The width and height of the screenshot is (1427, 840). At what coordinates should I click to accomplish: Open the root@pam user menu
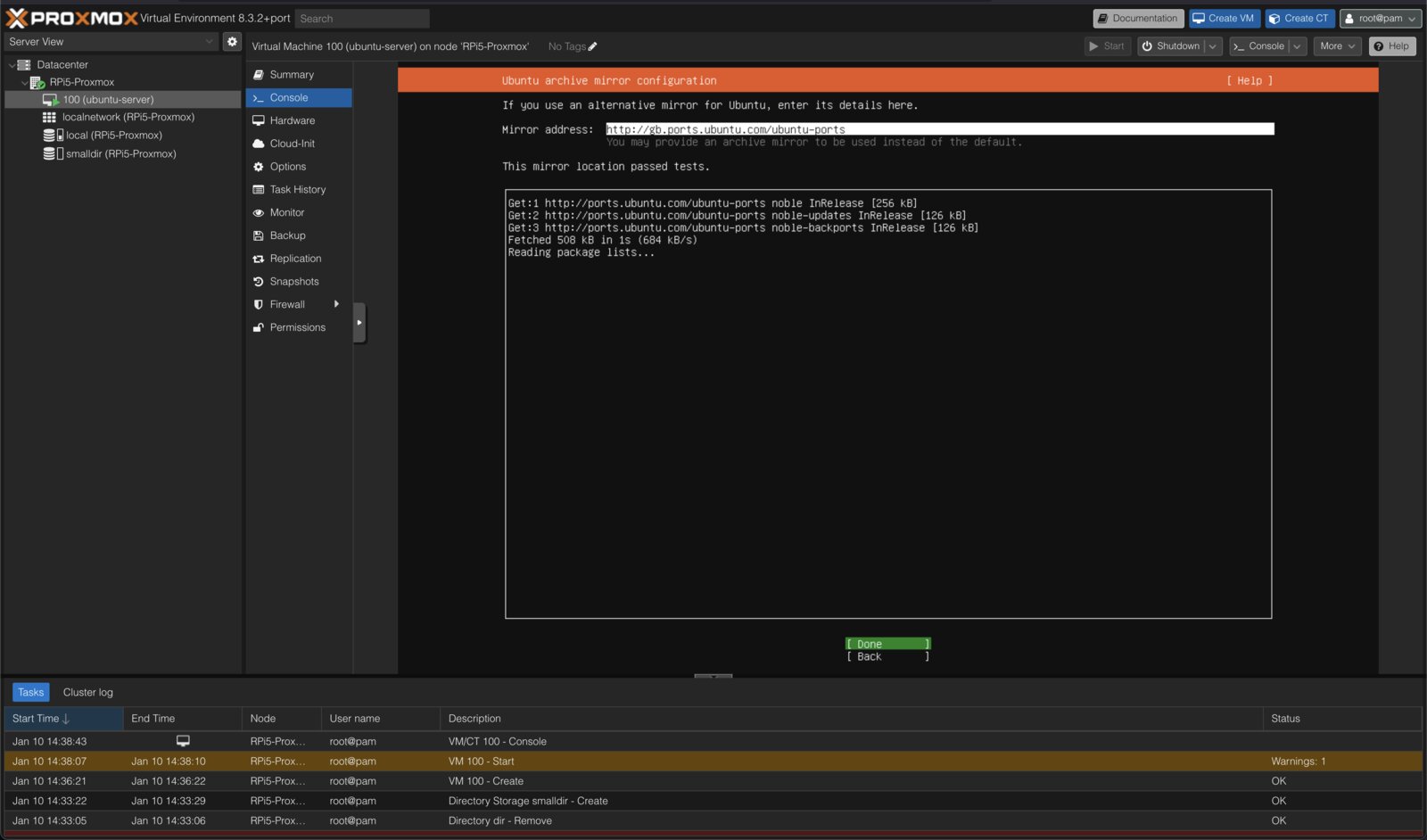(x=1380, y=19)
